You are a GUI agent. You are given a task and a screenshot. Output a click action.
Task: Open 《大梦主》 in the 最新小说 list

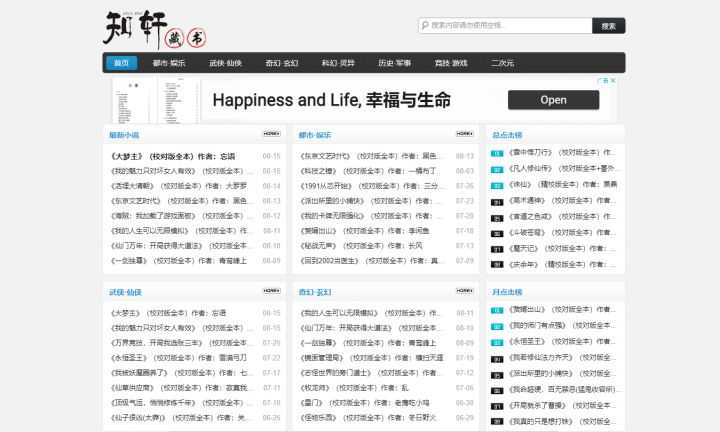click(173, 156)
